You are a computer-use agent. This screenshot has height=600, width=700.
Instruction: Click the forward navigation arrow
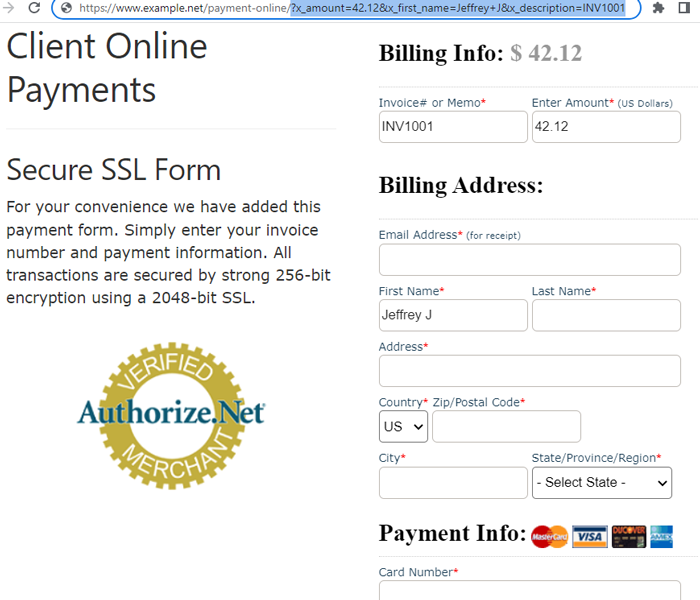[x=8, y=8]
